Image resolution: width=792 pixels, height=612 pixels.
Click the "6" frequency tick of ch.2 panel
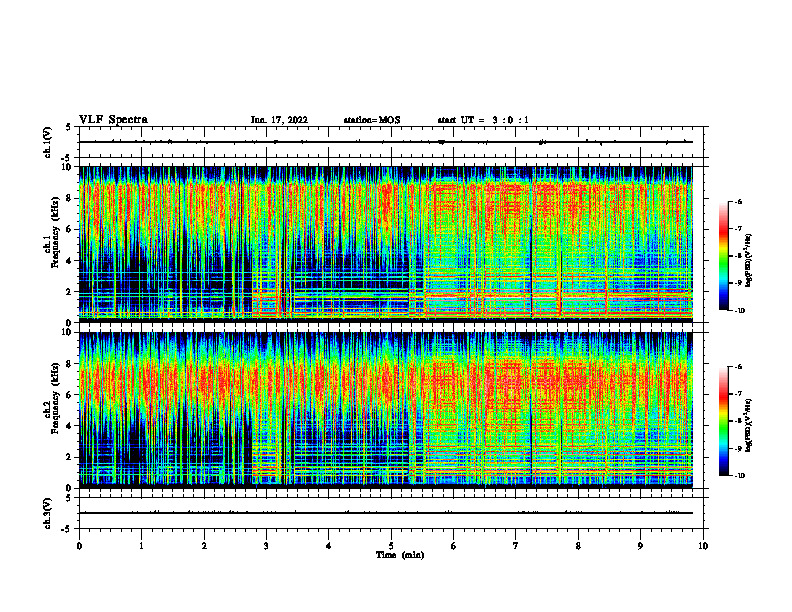point(69,395)
